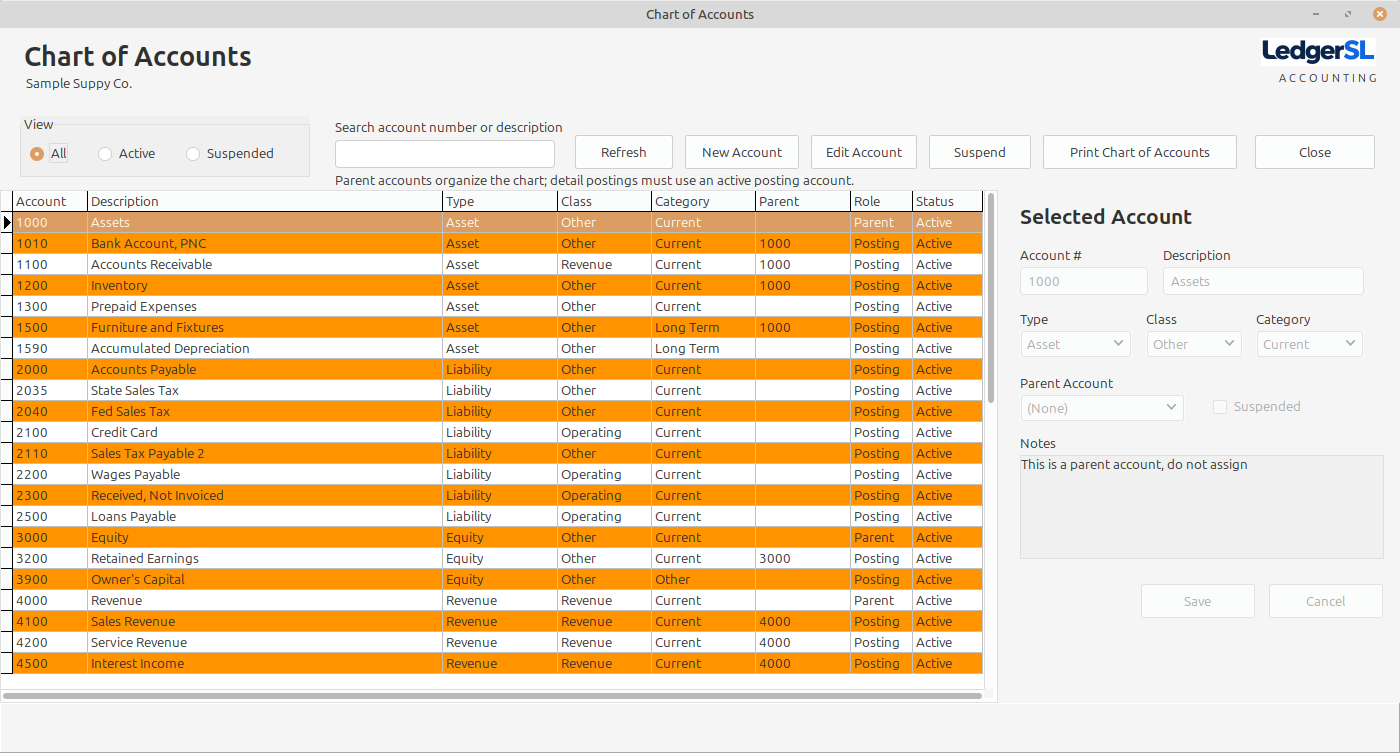This screenshot has width=1400, height=753.
Task: Sort by the Status column header
Action: pos(947,201)
